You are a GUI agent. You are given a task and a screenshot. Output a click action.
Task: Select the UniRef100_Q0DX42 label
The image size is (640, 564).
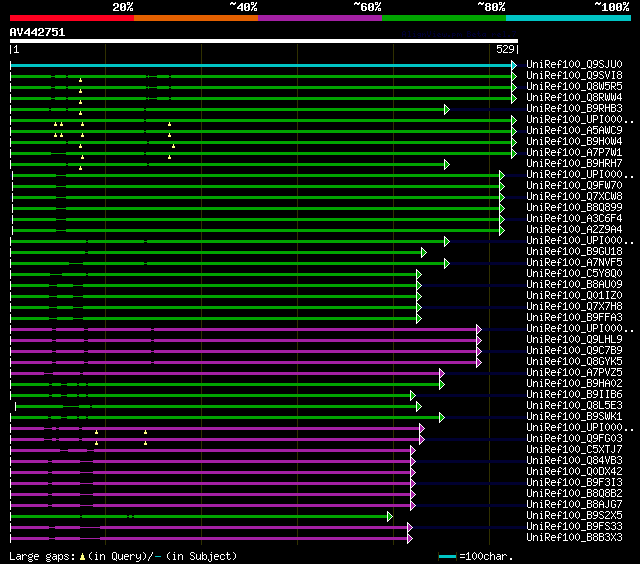[x=574, y=472]
